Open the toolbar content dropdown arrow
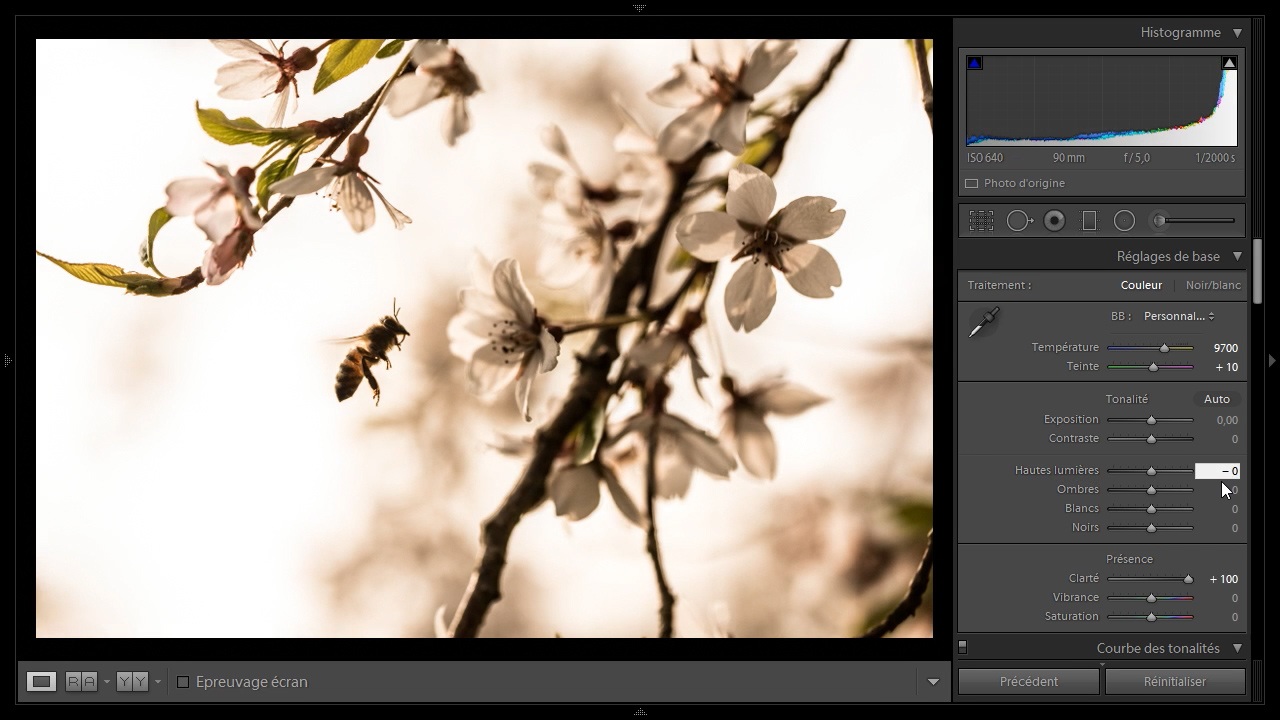 [933, 682]
